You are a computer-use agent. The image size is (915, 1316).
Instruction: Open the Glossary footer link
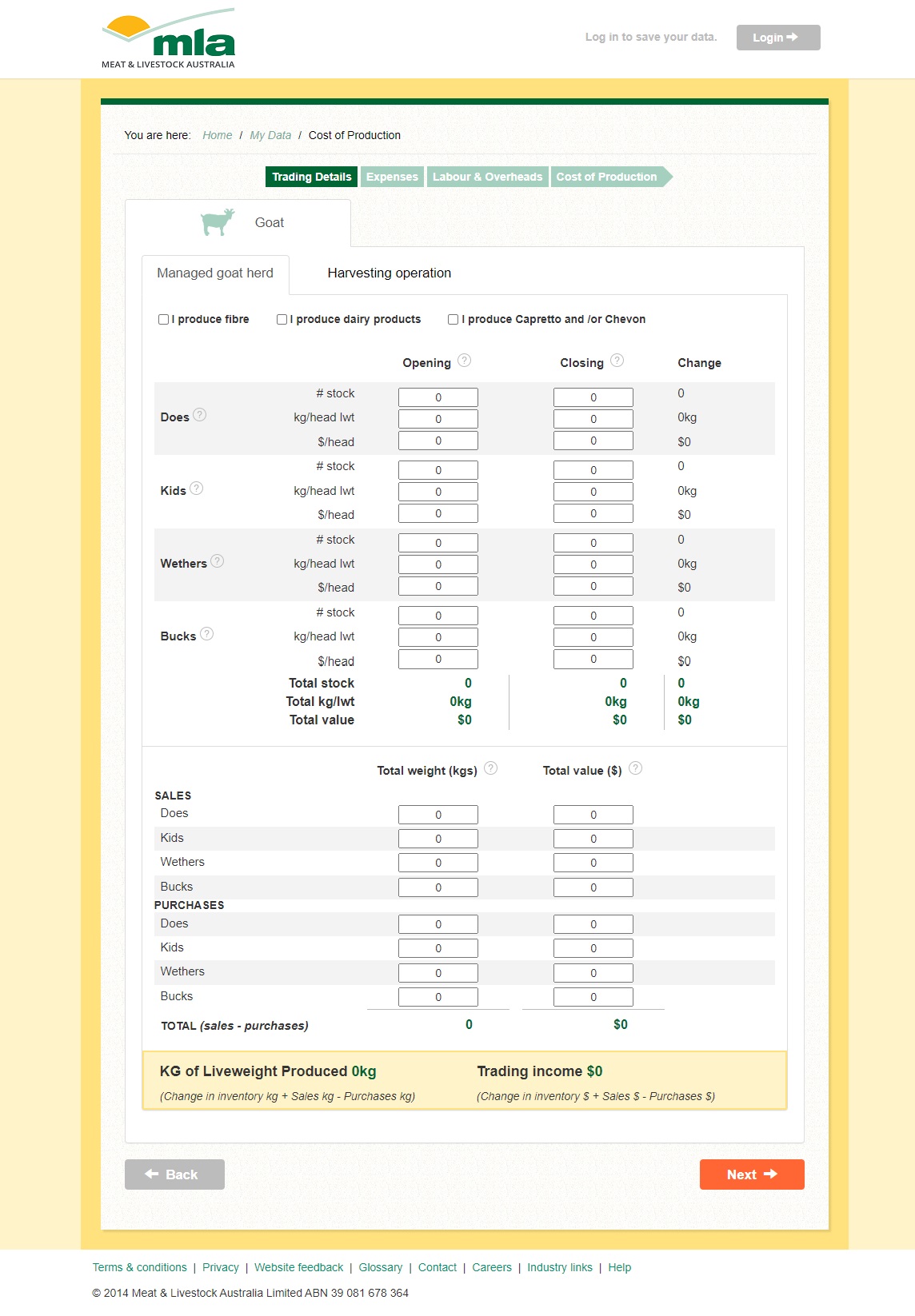click(380, 1267)
